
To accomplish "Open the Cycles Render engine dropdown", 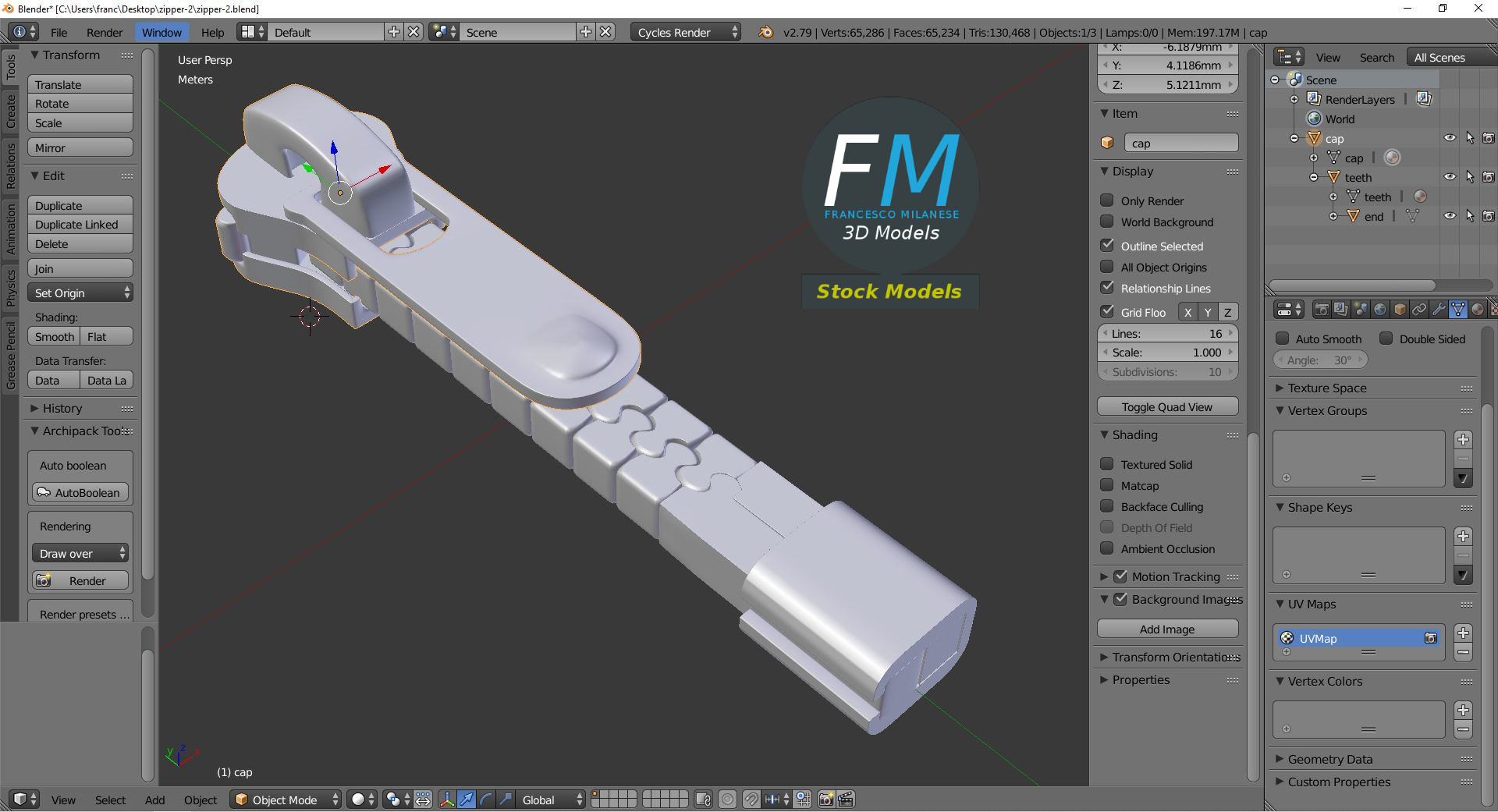I will click(x=686, y=32).
